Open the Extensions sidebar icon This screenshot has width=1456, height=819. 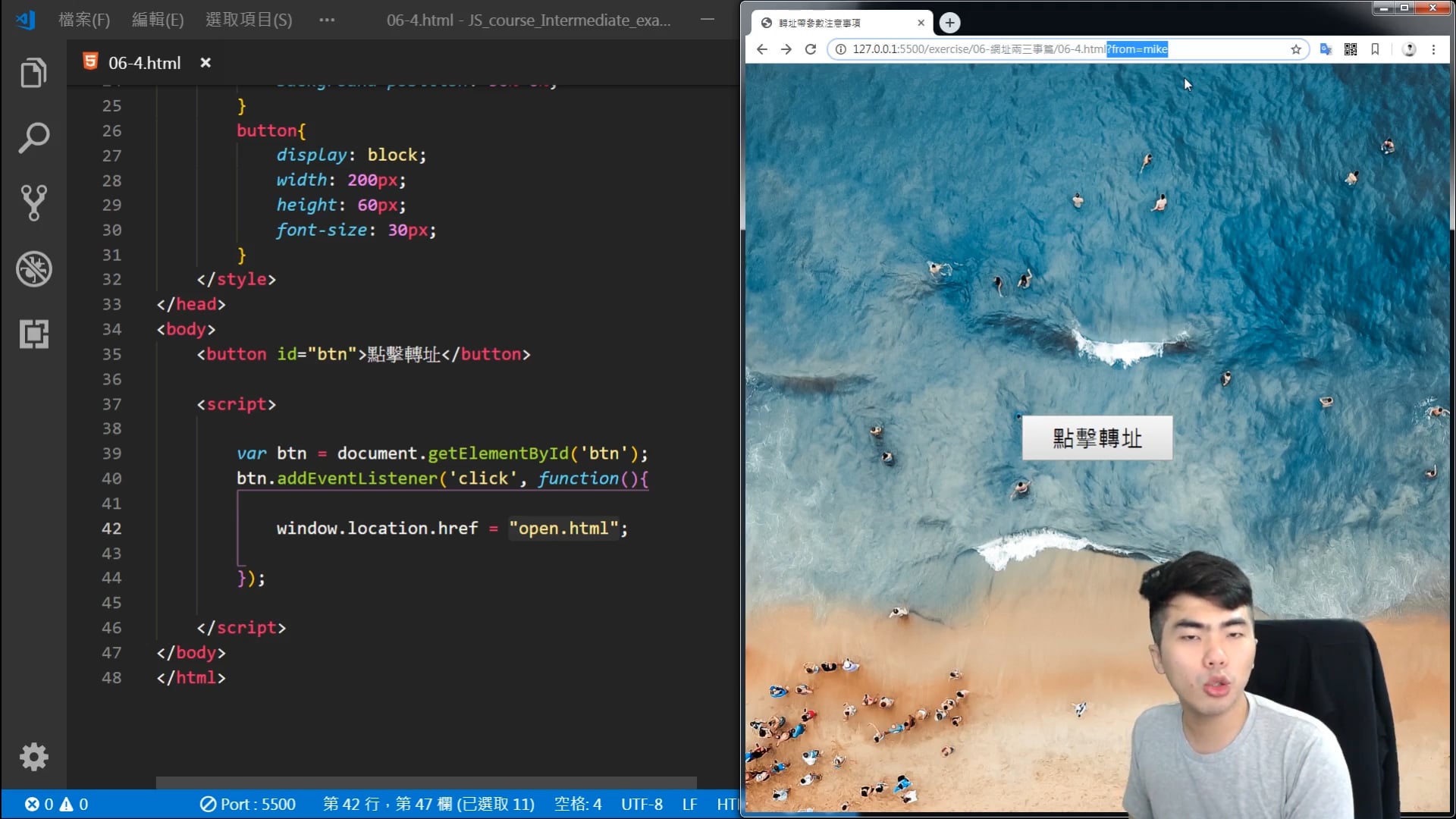[x=33, y=334]
